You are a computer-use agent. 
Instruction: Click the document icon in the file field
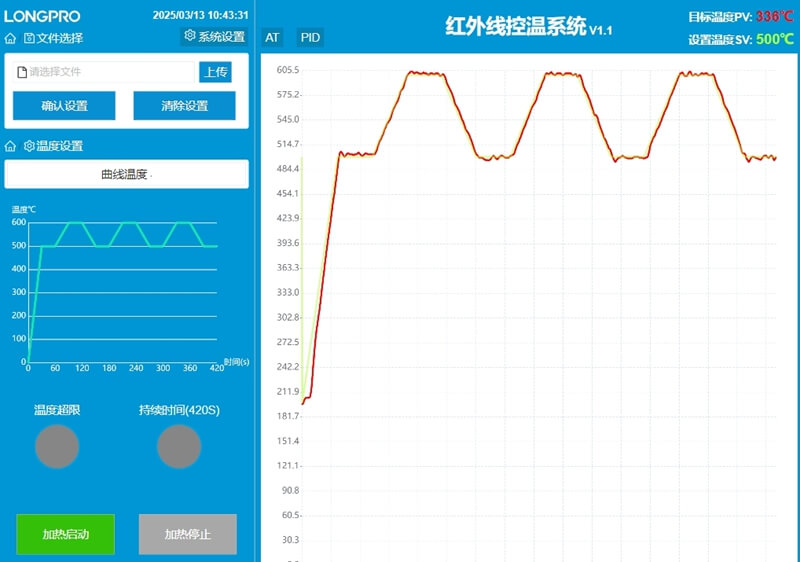[x=21, y=72]
